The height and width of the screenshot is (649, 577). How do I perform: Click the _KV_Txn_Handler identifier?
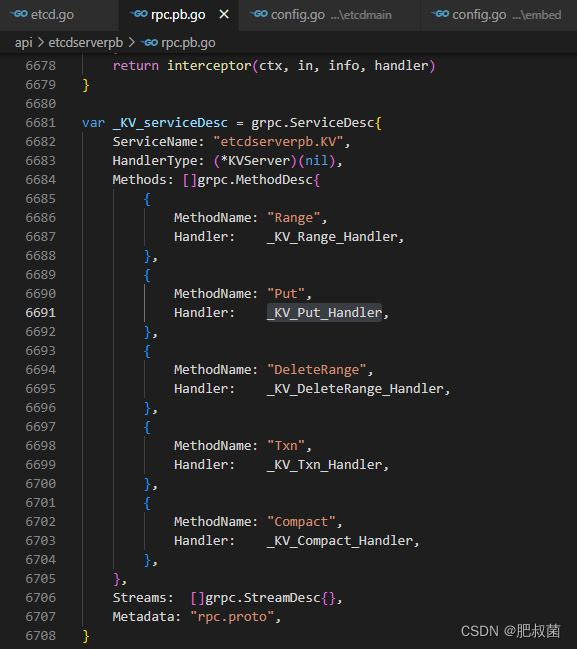[324, 465]
